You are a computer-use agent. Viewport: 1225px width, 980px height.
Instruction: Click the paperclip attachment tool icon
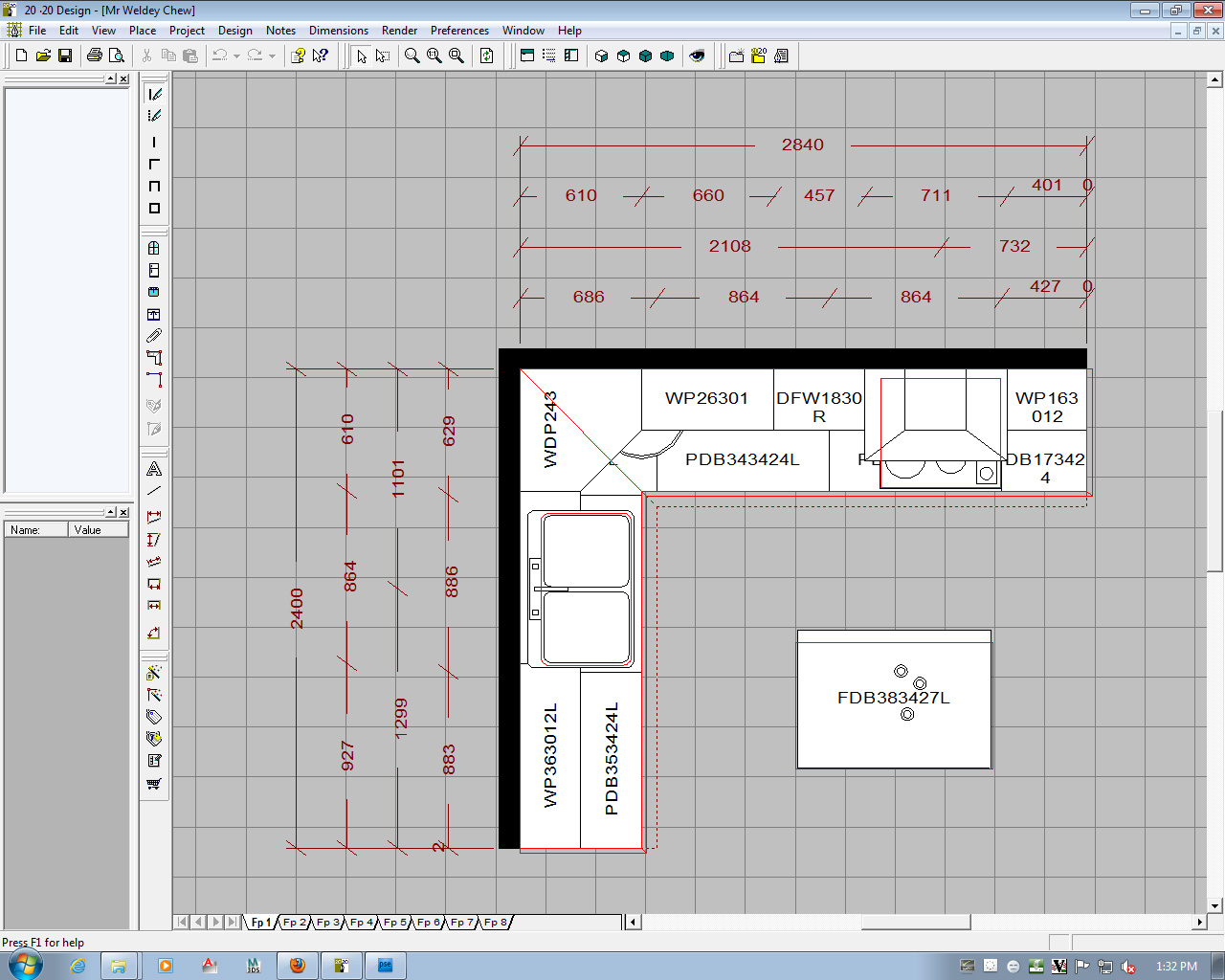(154, 336)
